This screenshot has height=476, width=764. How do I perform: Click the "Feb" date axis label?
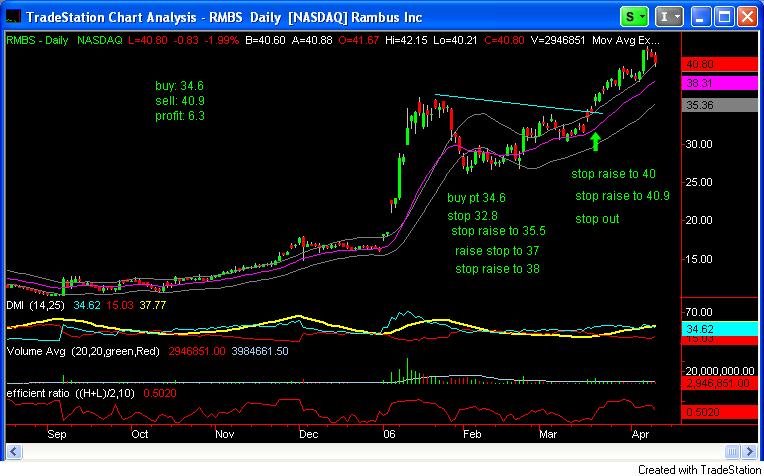[x=473, y=434]
